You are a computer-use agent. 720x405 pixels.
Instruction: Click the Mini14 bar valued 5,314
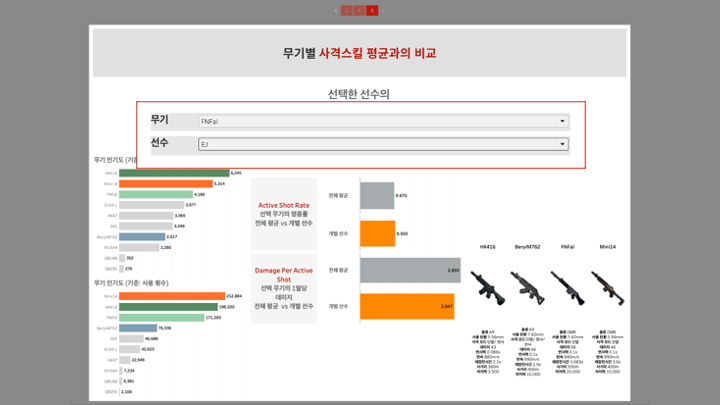(166, 184)
